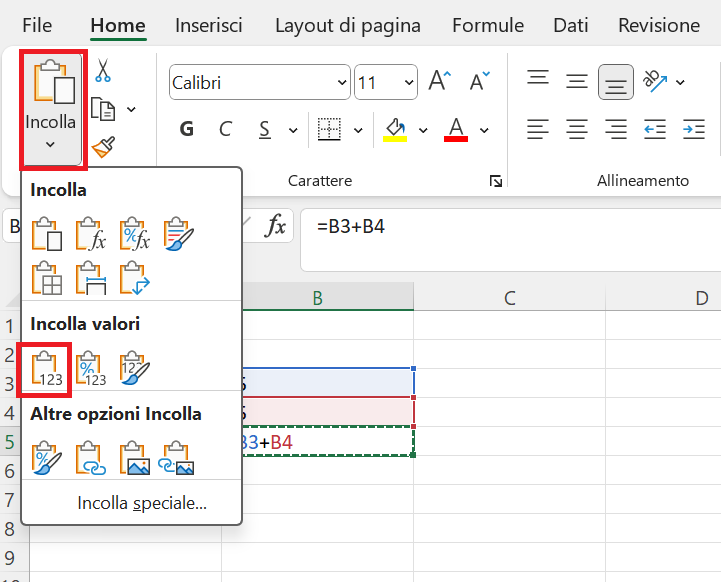Switch to the Inserisci tab
The image size is (721, 582).
coord(208,25)
